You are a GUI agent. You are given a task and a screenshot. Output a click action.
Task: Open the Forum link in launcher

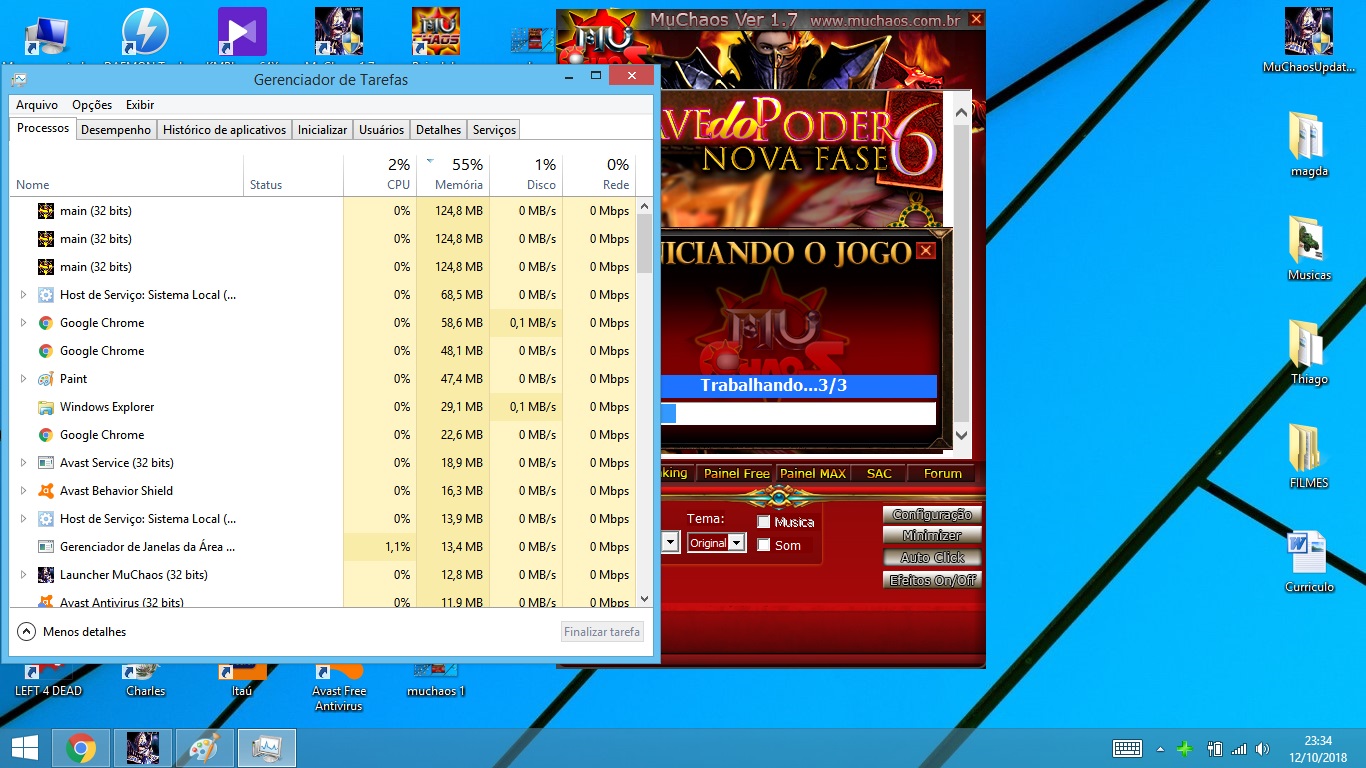[x=943, y=473]
